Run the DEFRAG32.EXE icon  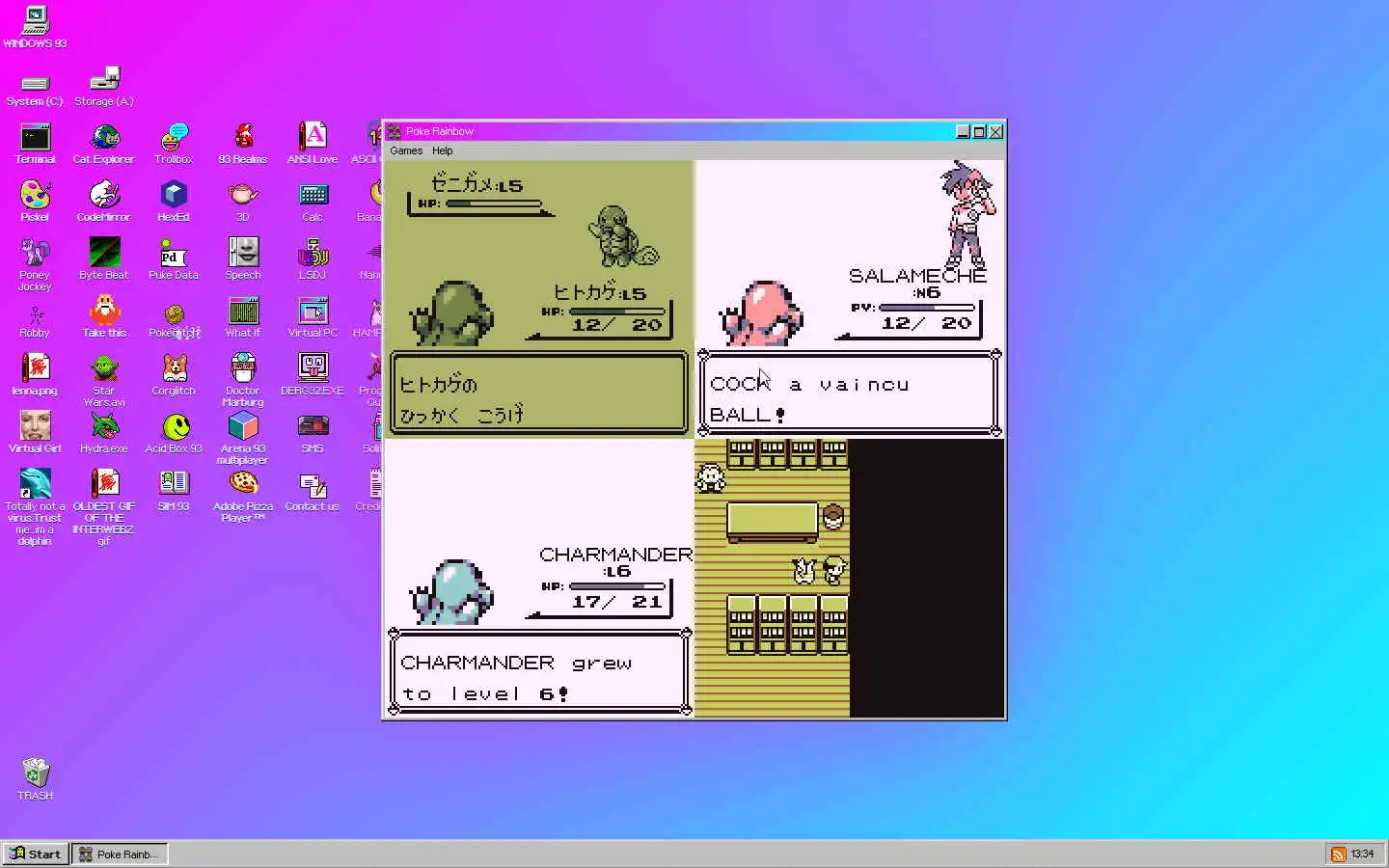[313, 375]
